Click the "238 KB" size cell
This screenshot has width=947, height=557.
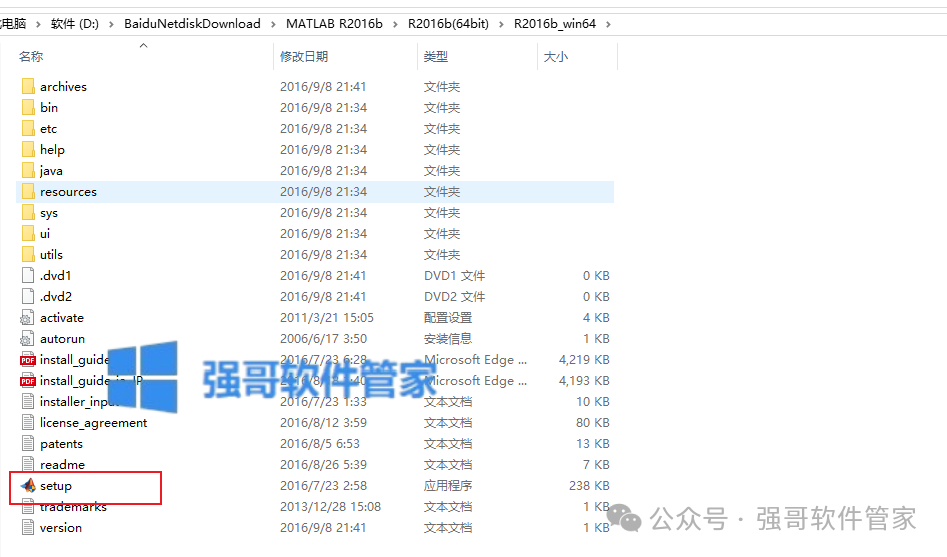click(x=589, y=486)
